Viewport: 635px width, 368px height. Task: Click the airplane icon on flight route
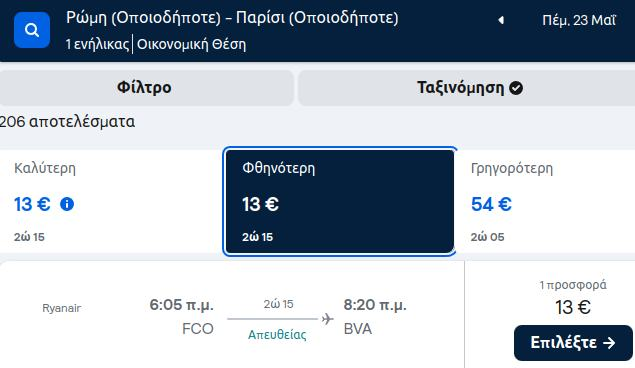click(x=327, y=319)
